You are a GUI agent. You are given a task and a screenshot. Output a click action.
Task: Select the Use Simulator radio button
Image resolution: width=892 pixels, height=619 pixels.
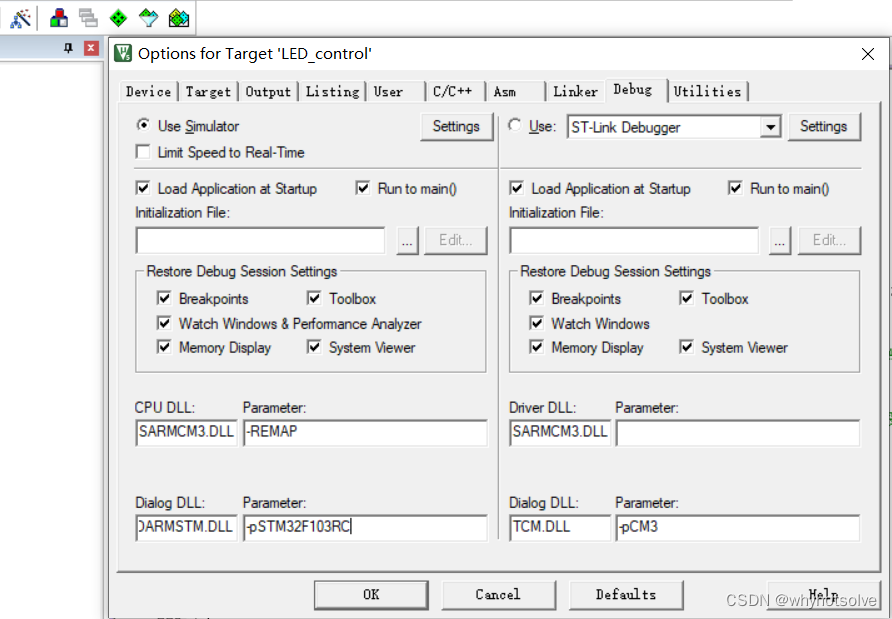[144, 125]
